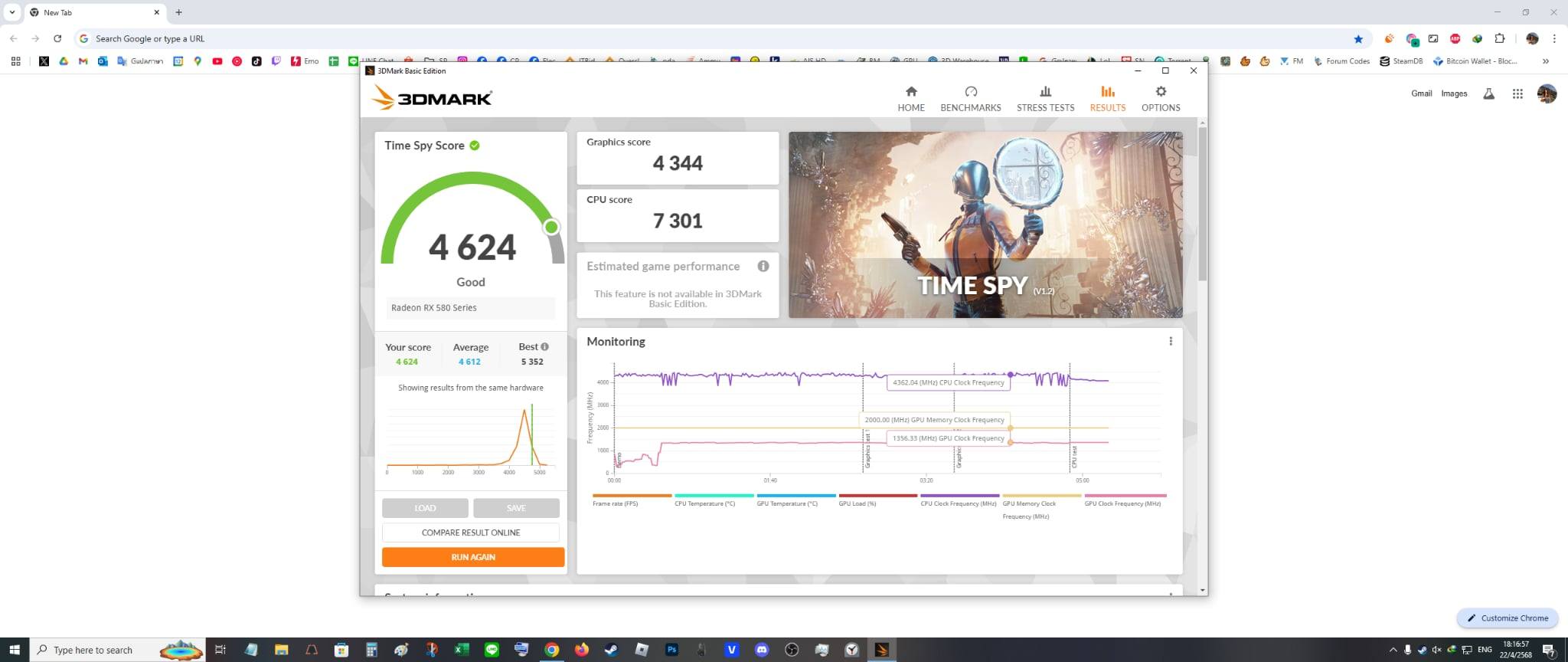This screenshot has width=1568, height=662.
Task: Open Firefox from the taskbar
Action: [x=581, y=650]
